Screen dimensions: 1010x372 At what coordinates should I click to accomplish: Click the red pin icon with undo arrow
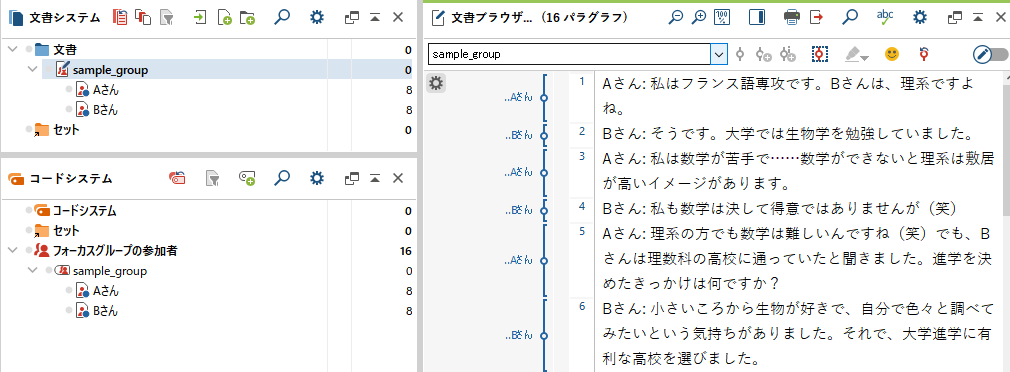[x=923, y=55]
